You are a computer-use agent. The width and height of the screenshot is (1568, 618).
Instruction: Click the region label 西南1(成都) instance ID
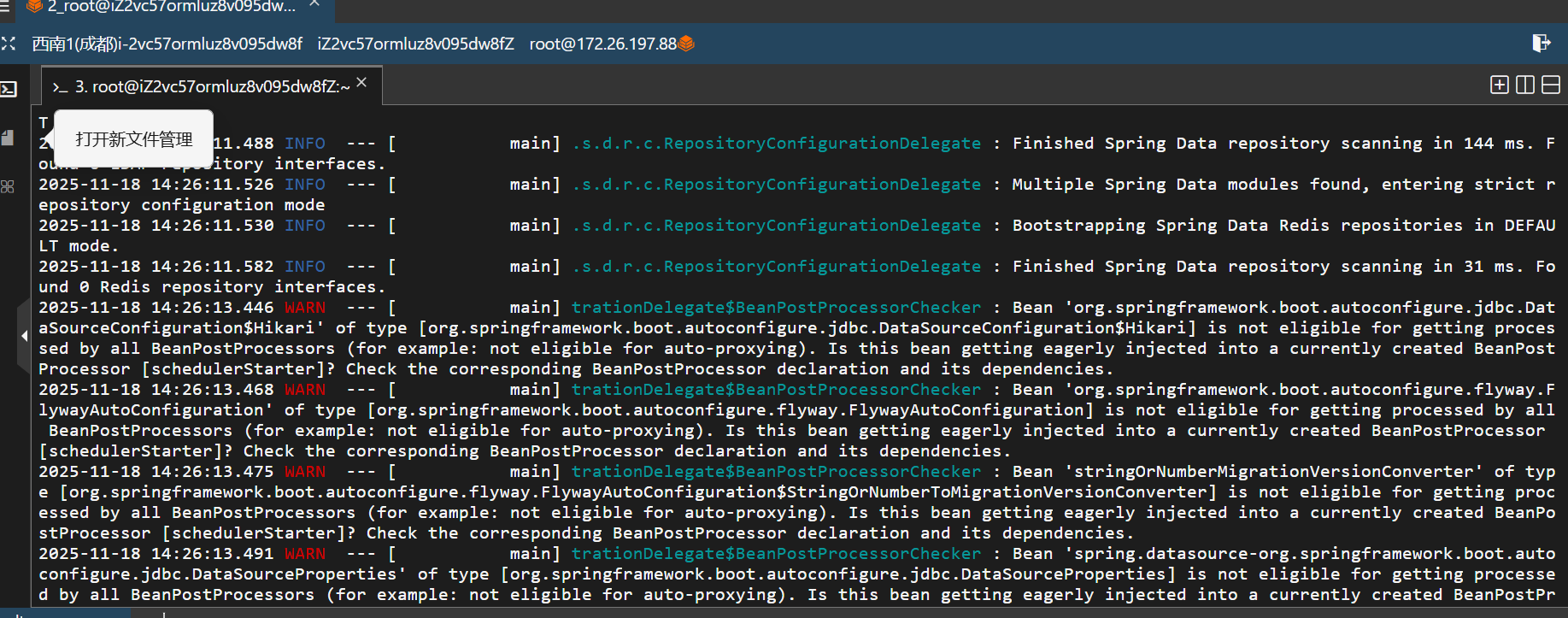(167, 44)
